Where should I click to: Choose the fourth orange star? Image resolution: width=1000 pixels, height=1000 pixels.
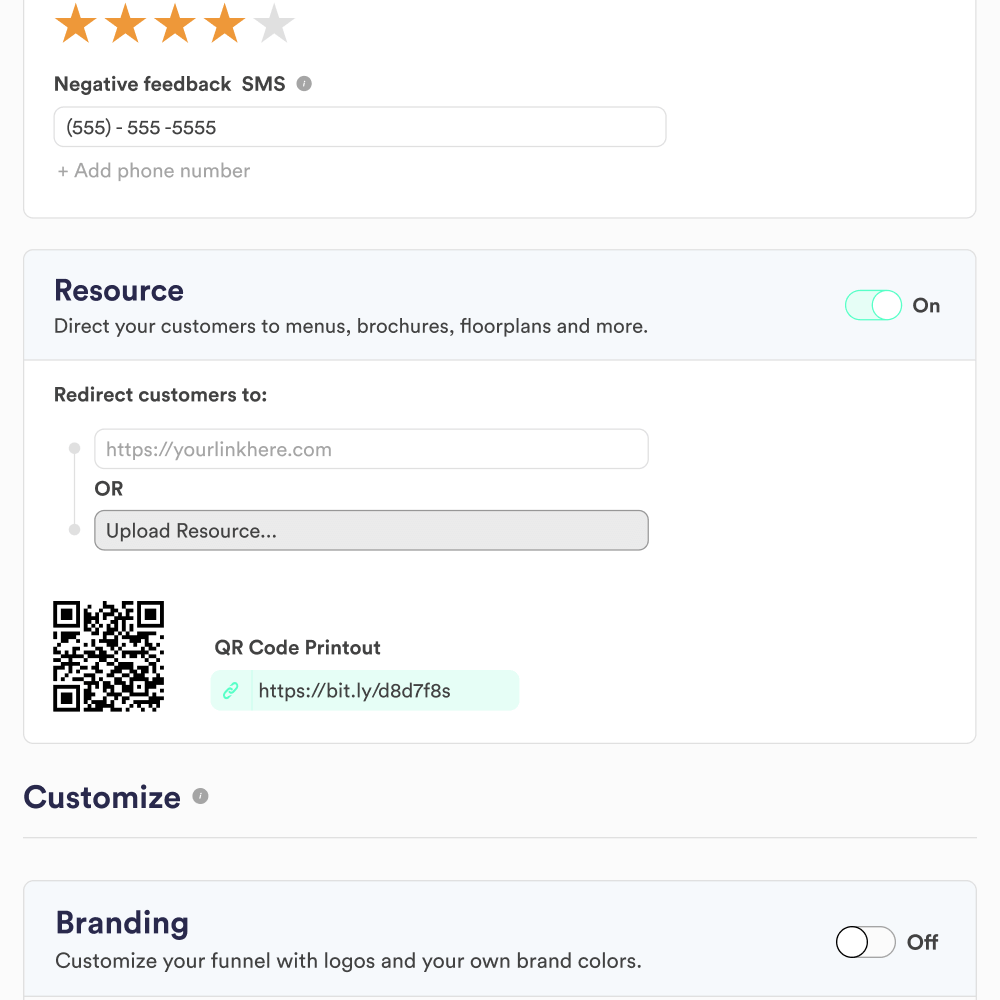[224, 23]
